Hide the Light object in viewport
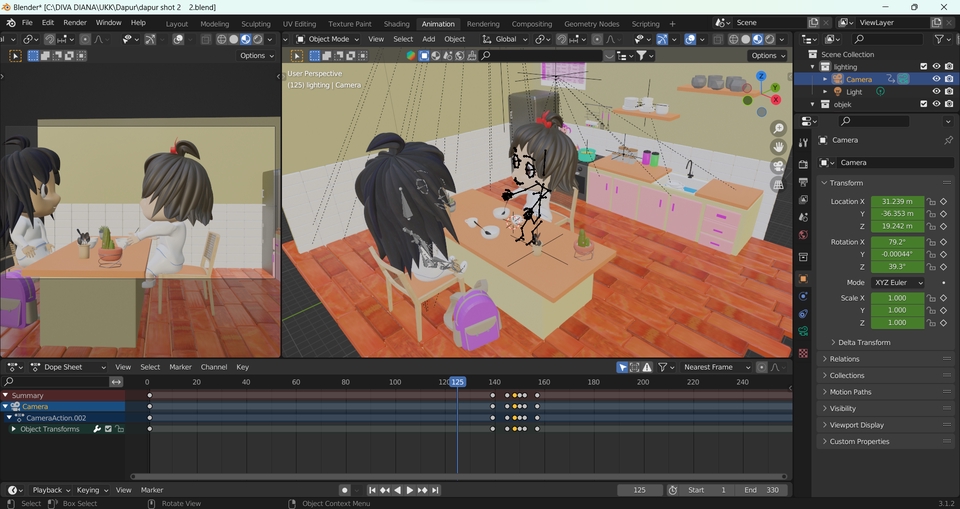The image size is (960, 509). 936,92
